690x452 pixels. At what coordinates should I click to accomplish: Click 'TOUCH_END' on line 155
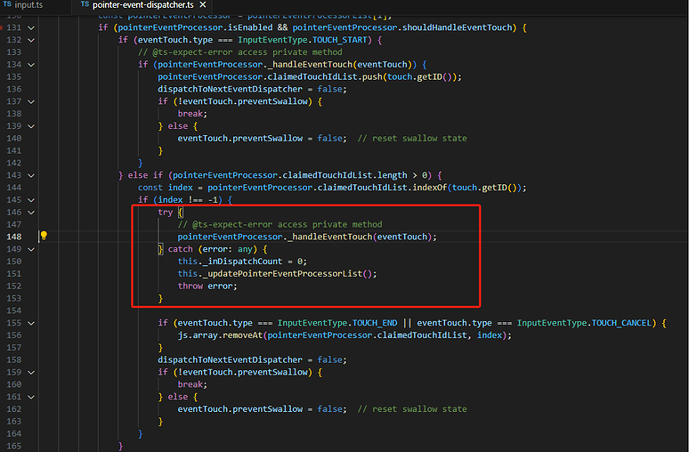375,323
